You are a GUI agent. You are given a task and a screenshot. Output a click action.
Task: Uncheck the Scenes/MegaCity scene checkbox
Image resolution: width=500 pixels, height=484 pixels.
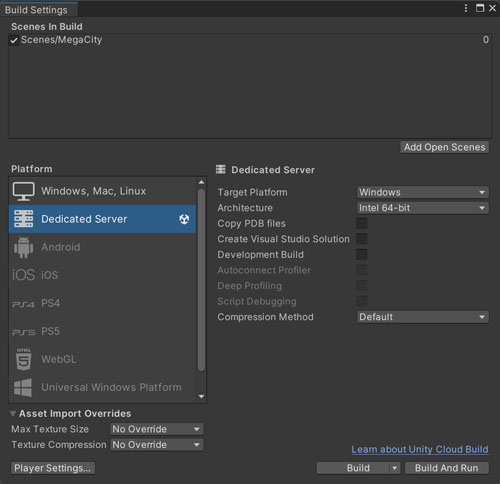(x=14, y=40)
